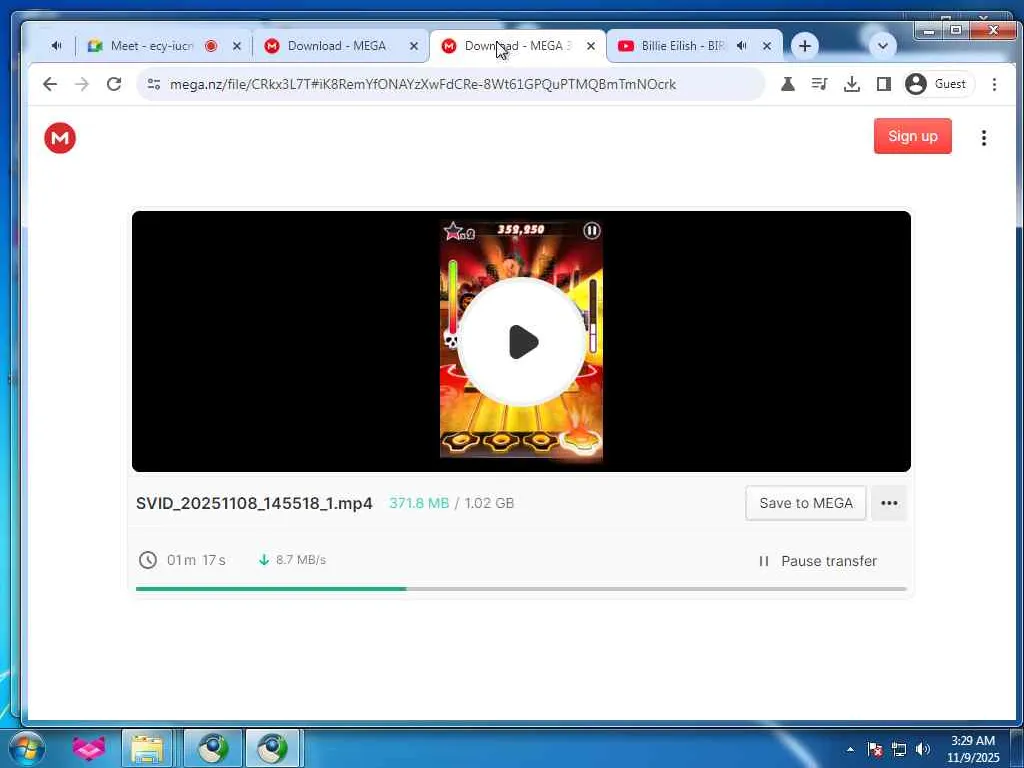
Task: Click the Sign up button
Action: [x=912, y=136]
